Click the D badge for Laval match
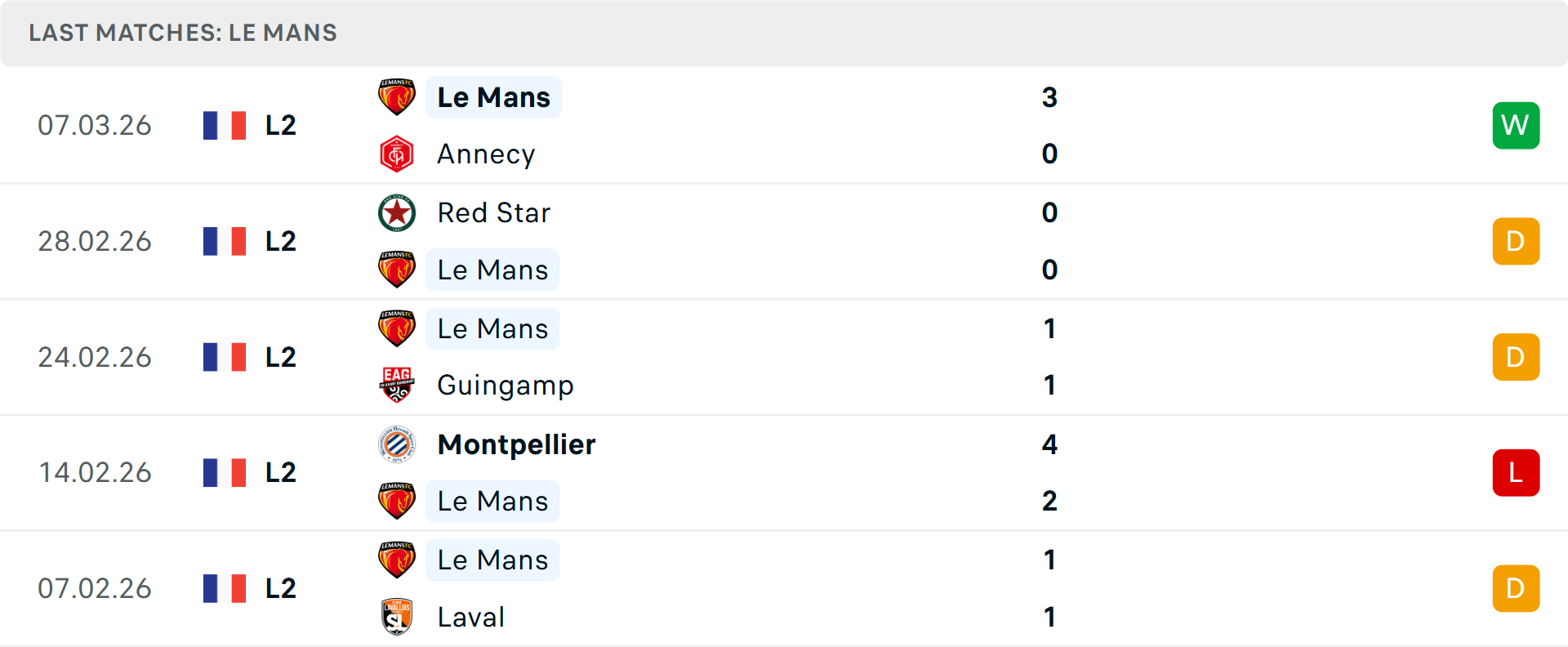This screenshot has width=1568, height=647. 1516,588
